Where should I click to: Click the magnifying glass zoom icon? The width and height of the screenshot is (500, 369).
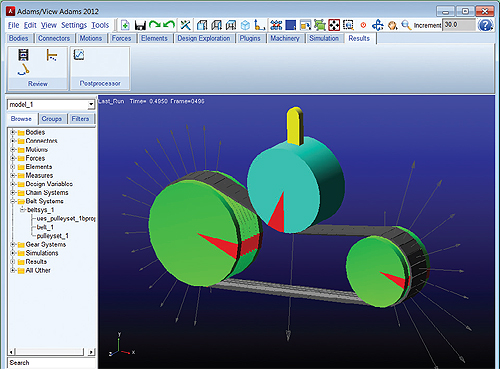click(x=406, y=25)
